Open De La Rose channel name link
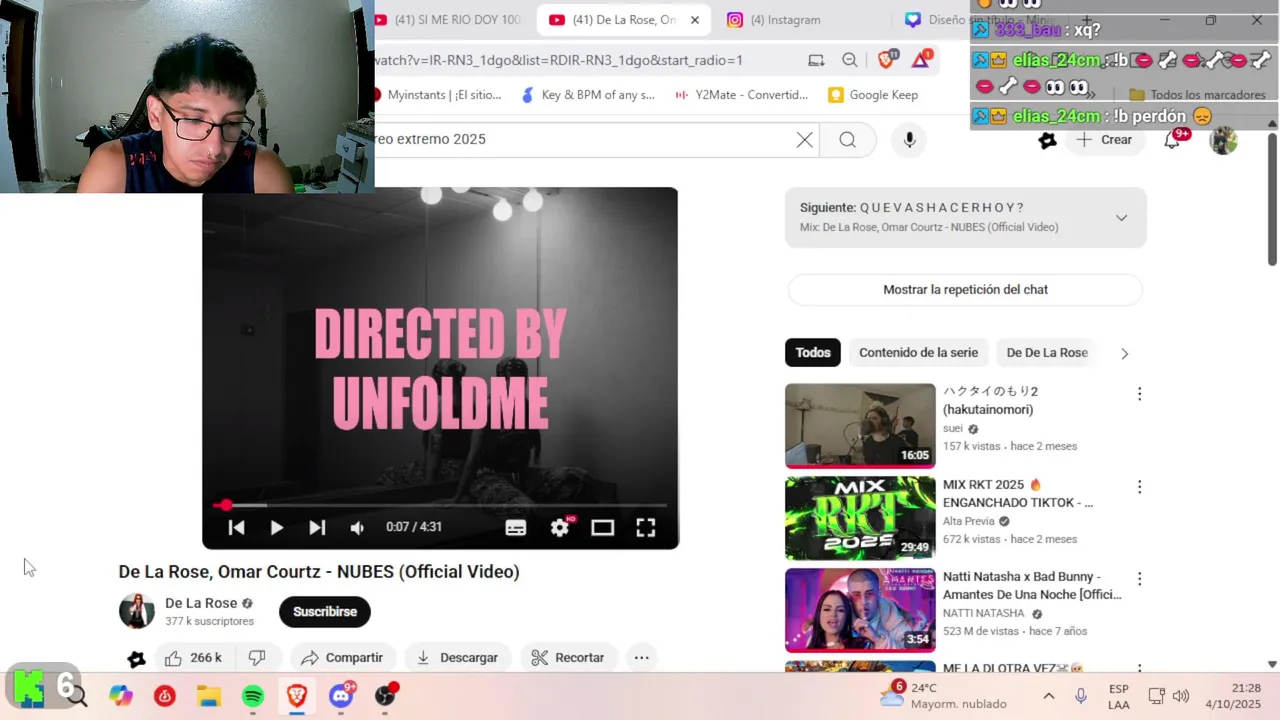1280x720 pixels. tap(201, 603)
